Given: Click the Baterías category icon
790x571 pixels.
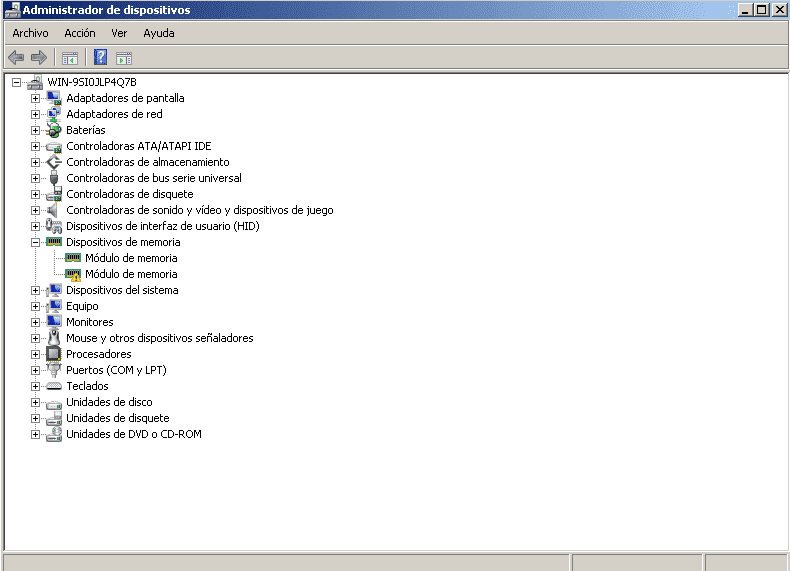Looking at the screenshot, I should 54,130.
